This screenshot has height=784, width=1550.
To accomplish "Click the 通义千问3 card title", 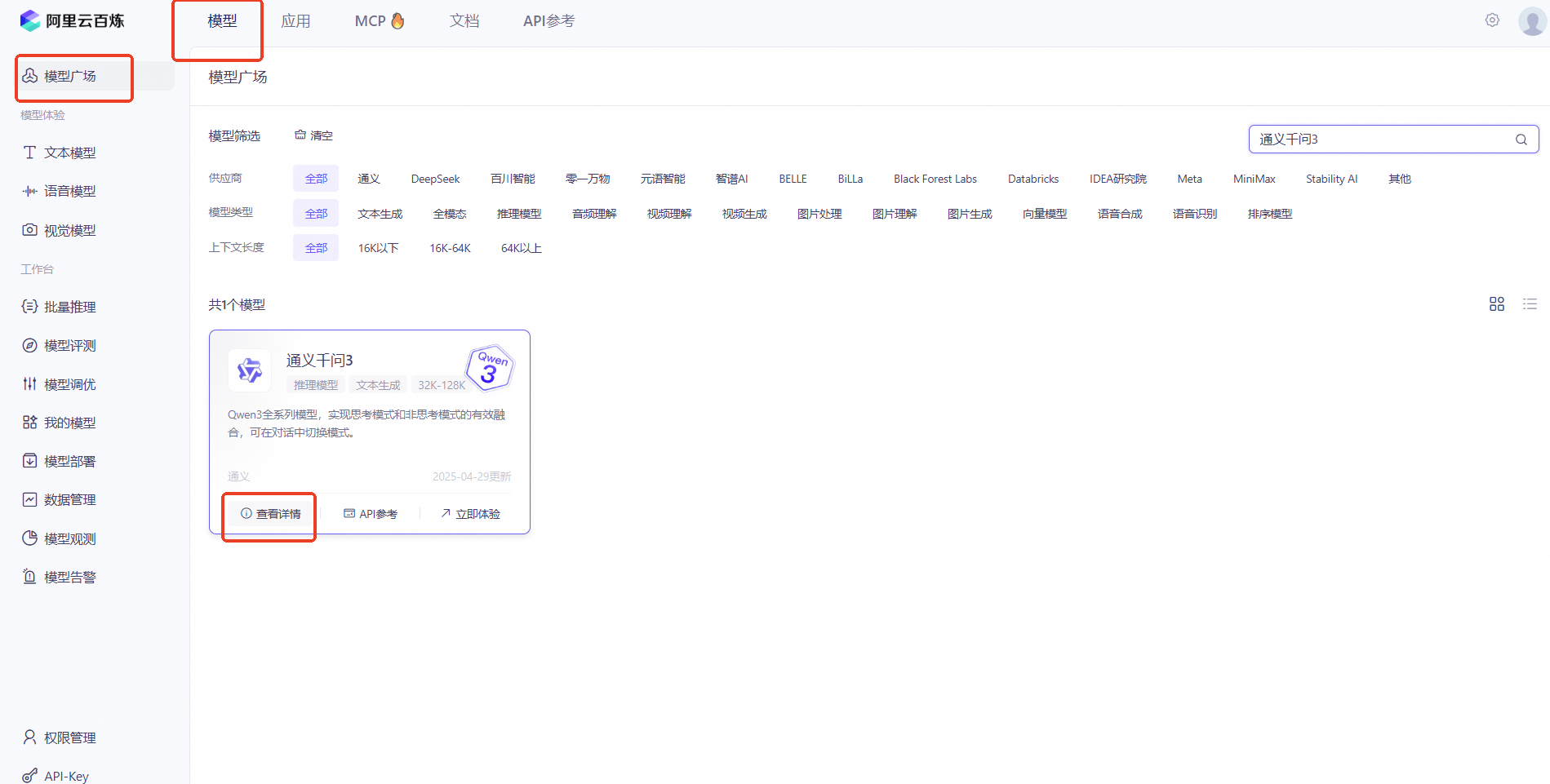I will 319,361.
